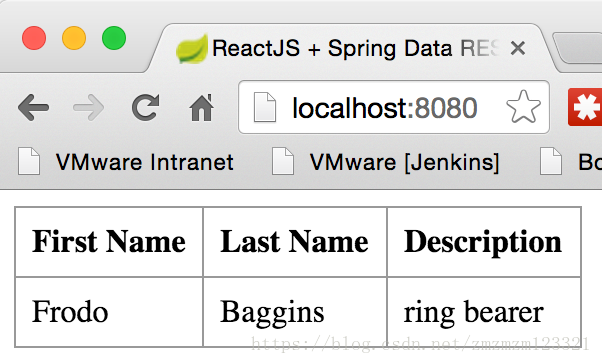Bookmark this page with the star icon

523,107
